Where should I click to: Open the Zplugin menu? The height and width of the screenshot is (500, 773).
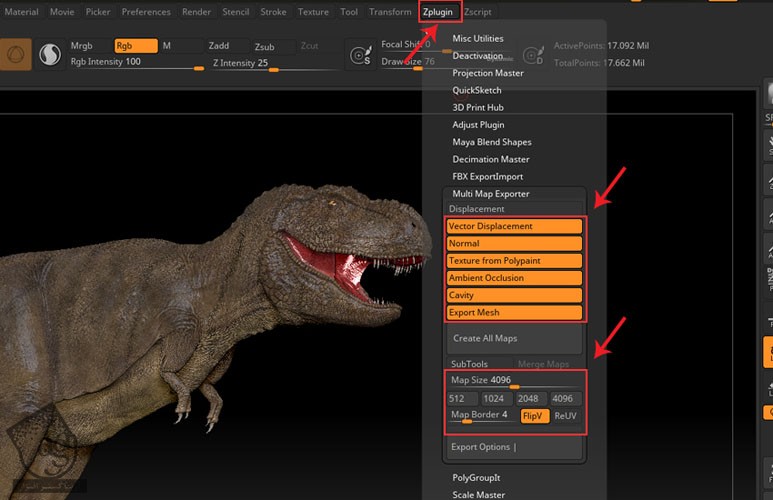439,12
